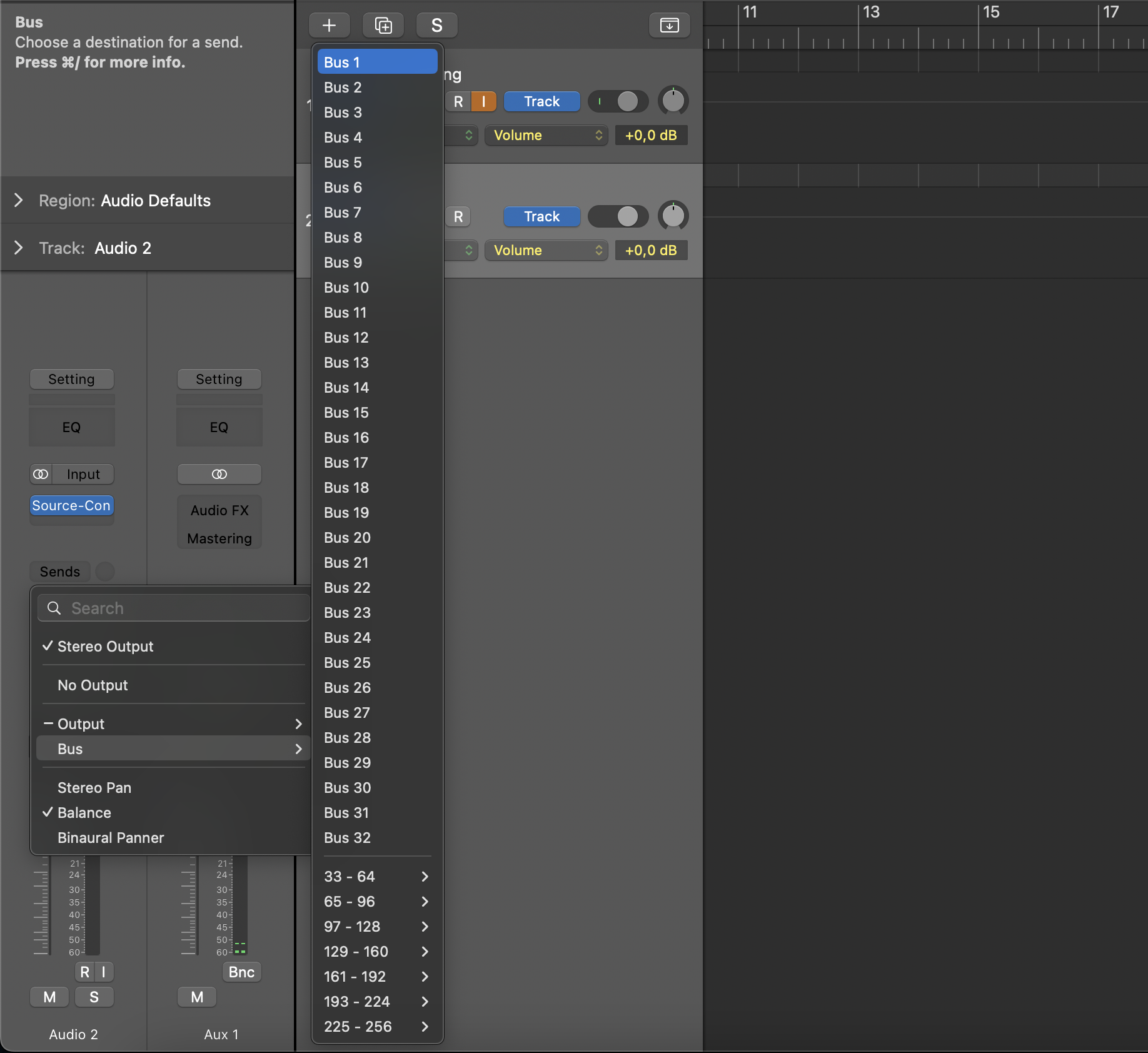Expand the Track: Audio 2 inspector section

[19, 248]
